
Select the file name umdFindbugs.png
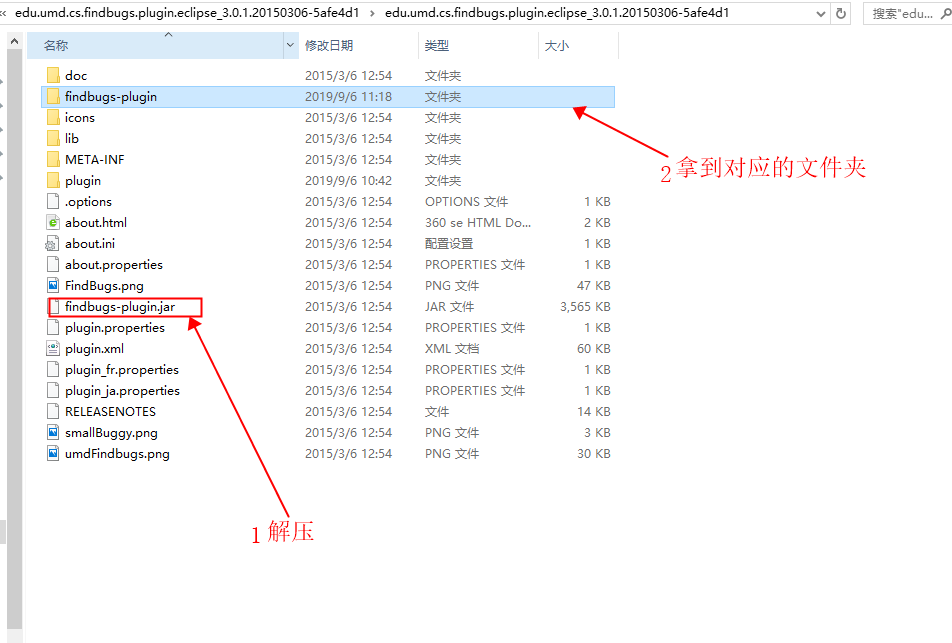point(117,454)
